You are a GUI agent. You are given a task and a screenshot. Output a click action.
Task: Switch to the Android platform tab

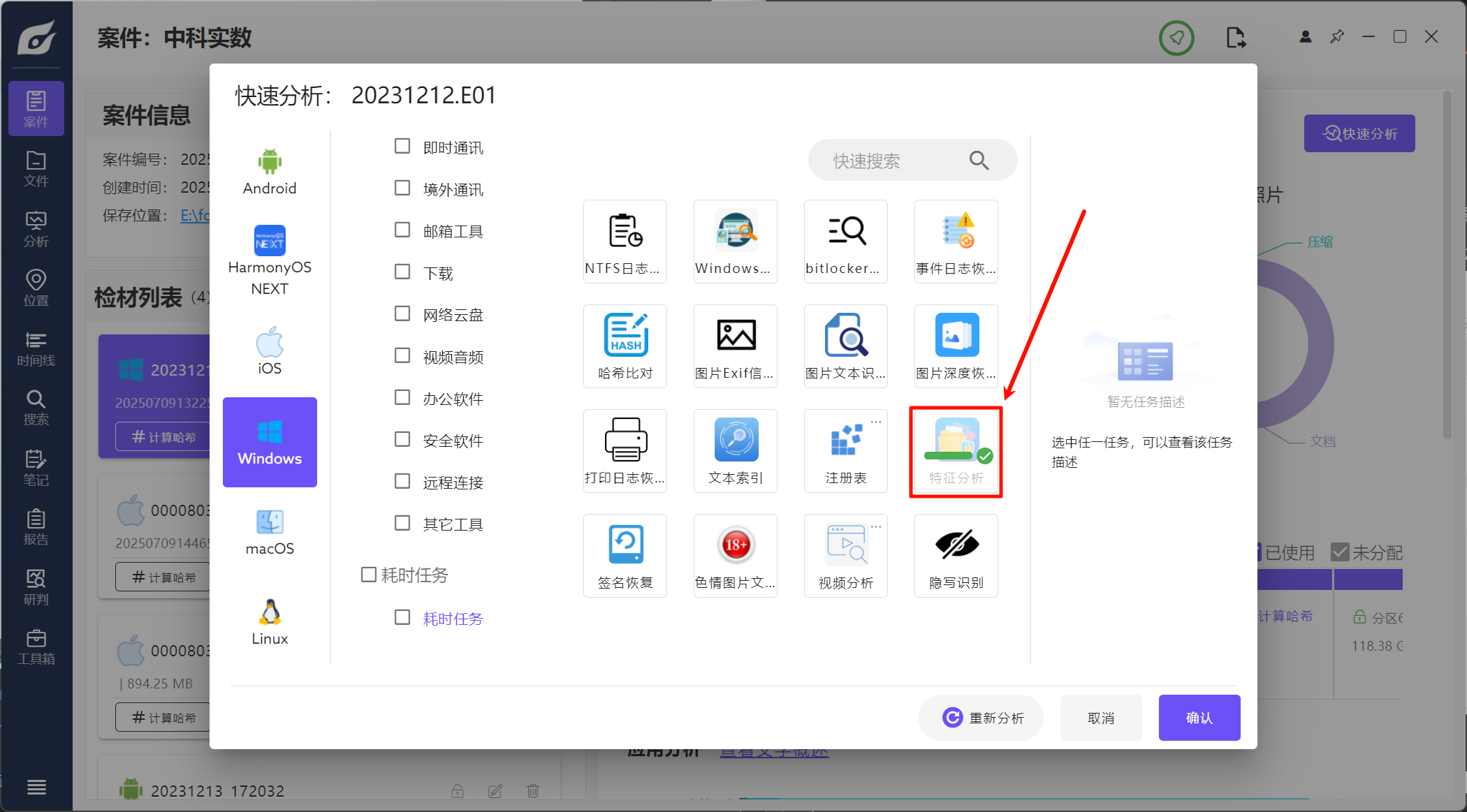pyautogui.click(x=270, y=172)
